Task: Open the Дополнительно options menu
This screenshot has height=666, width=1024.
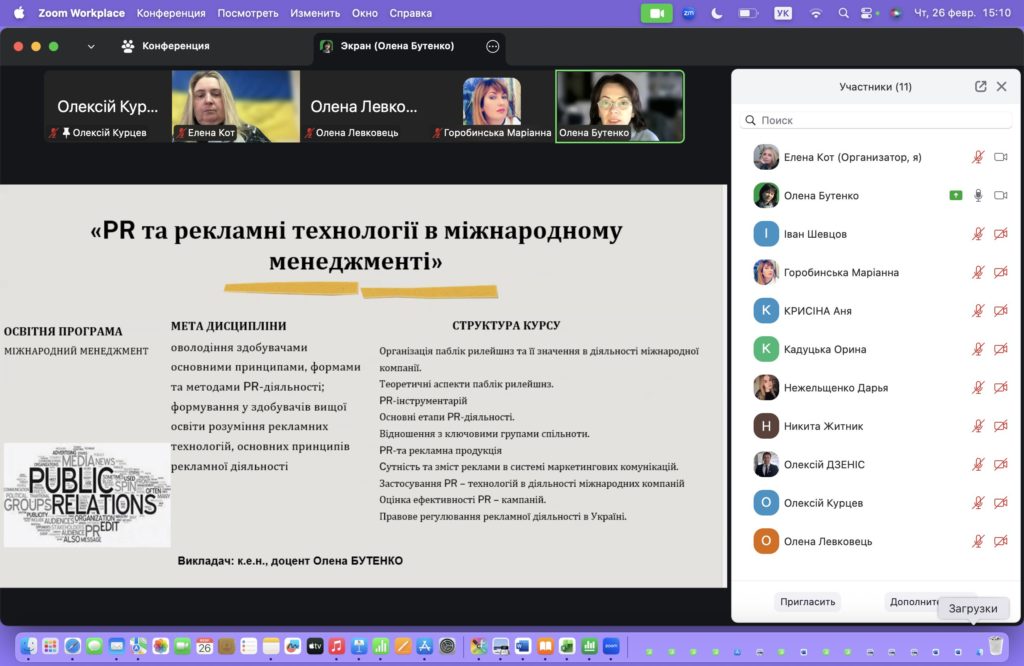Action: point(910,602)
